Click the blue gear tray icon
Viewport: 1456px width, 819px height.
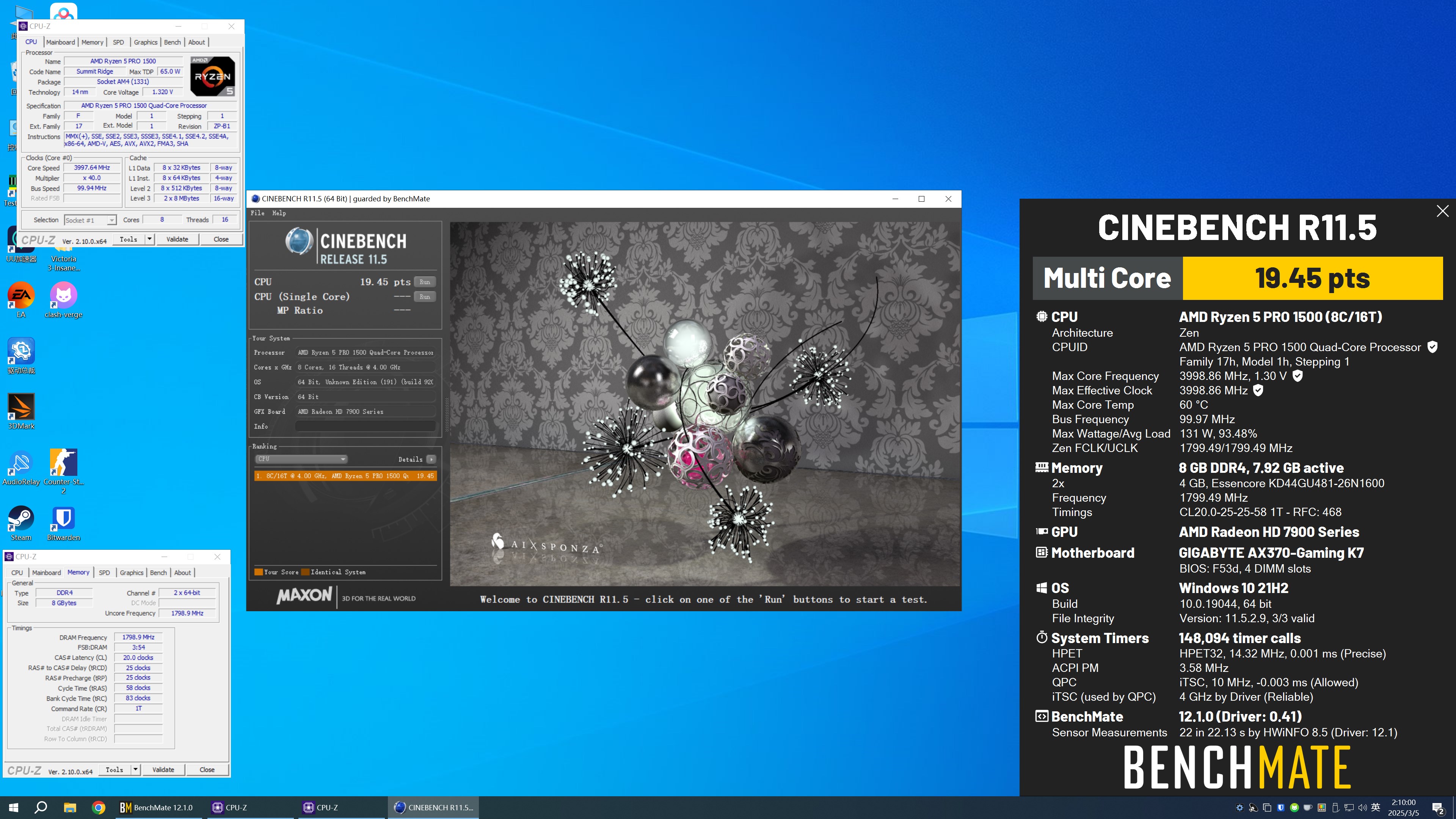click(x=1239, y=808)
